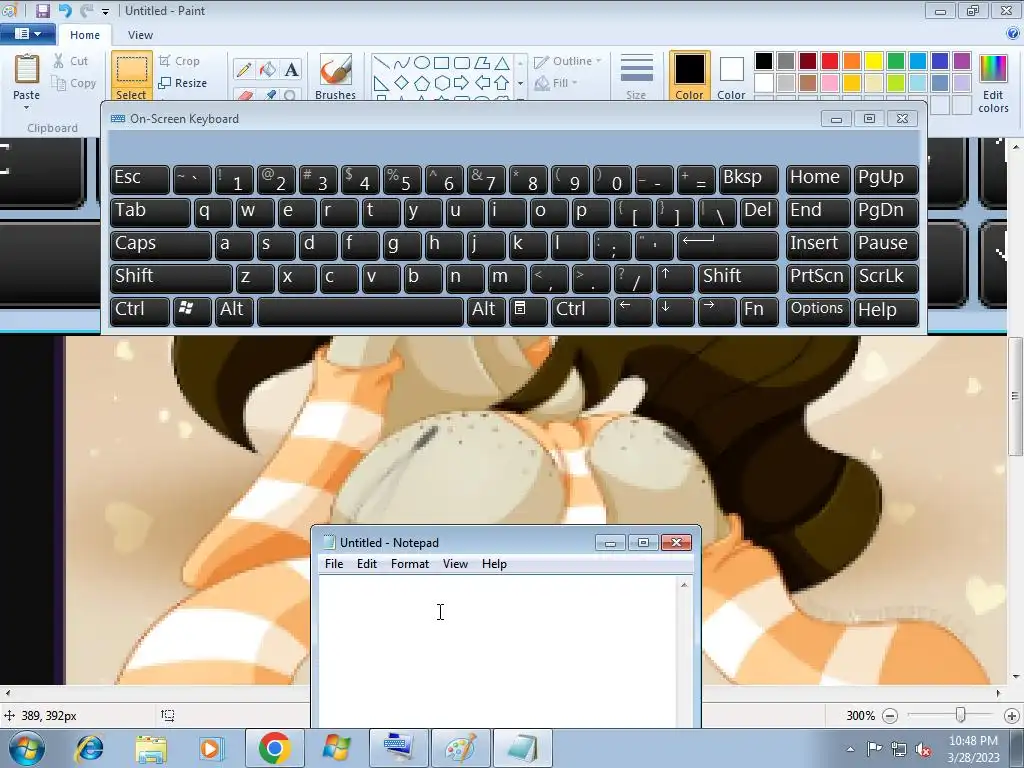Click the Crop tool

click(x=179, y=61)
